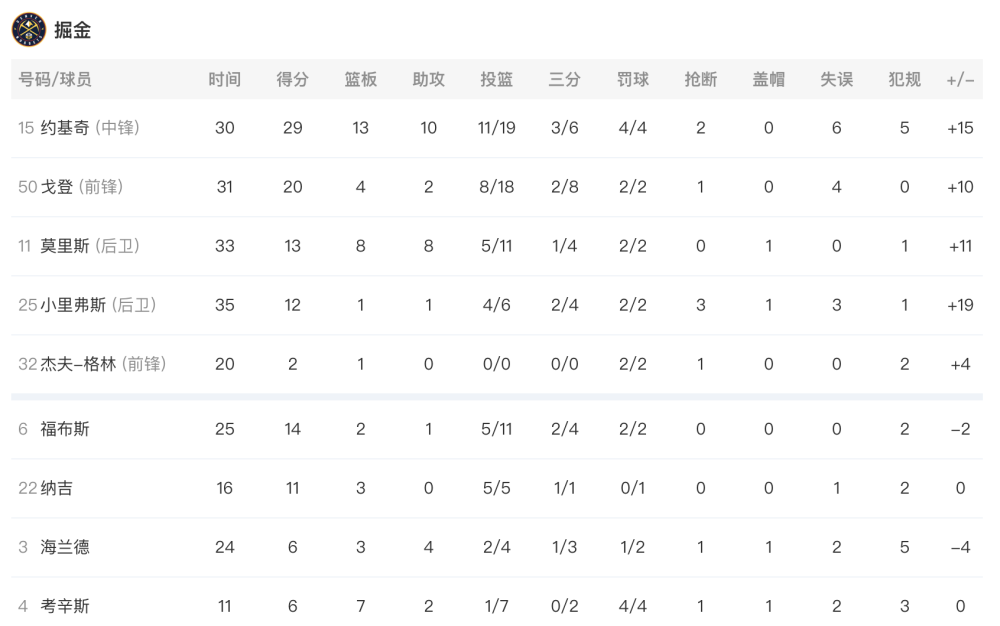The width and height of the screenshot is (1000, 626).
Task: Click the 得分 column header
Action: tap(293, 79)
